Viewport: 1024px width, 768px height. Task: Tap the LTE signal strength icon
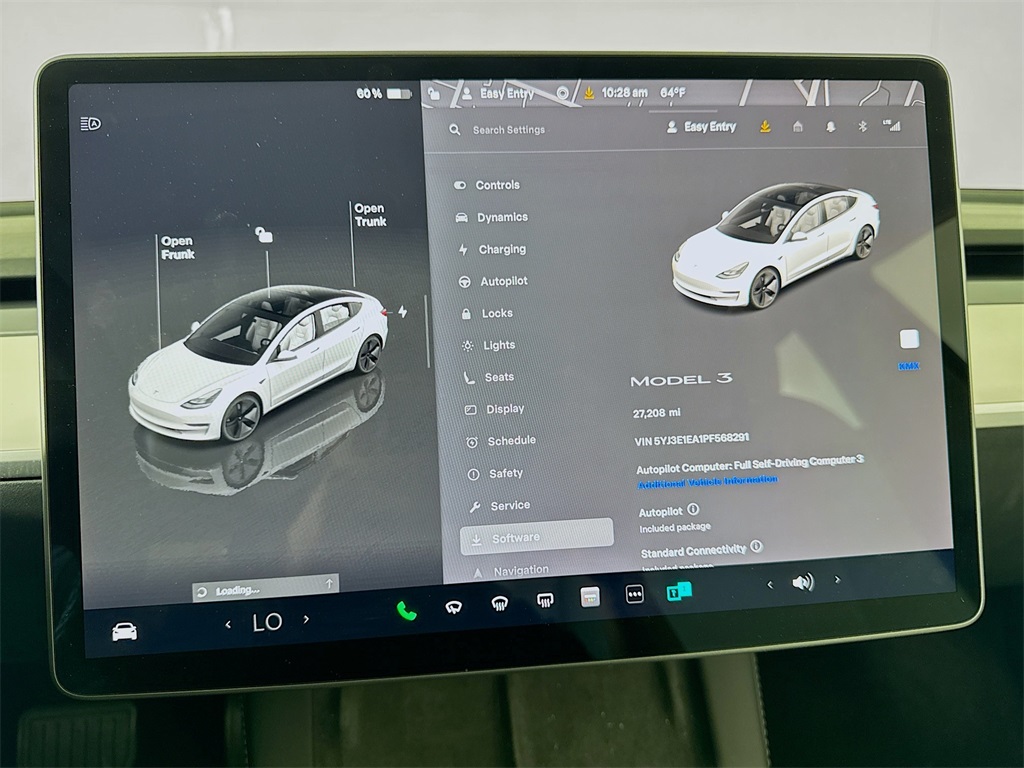point(891,125)
